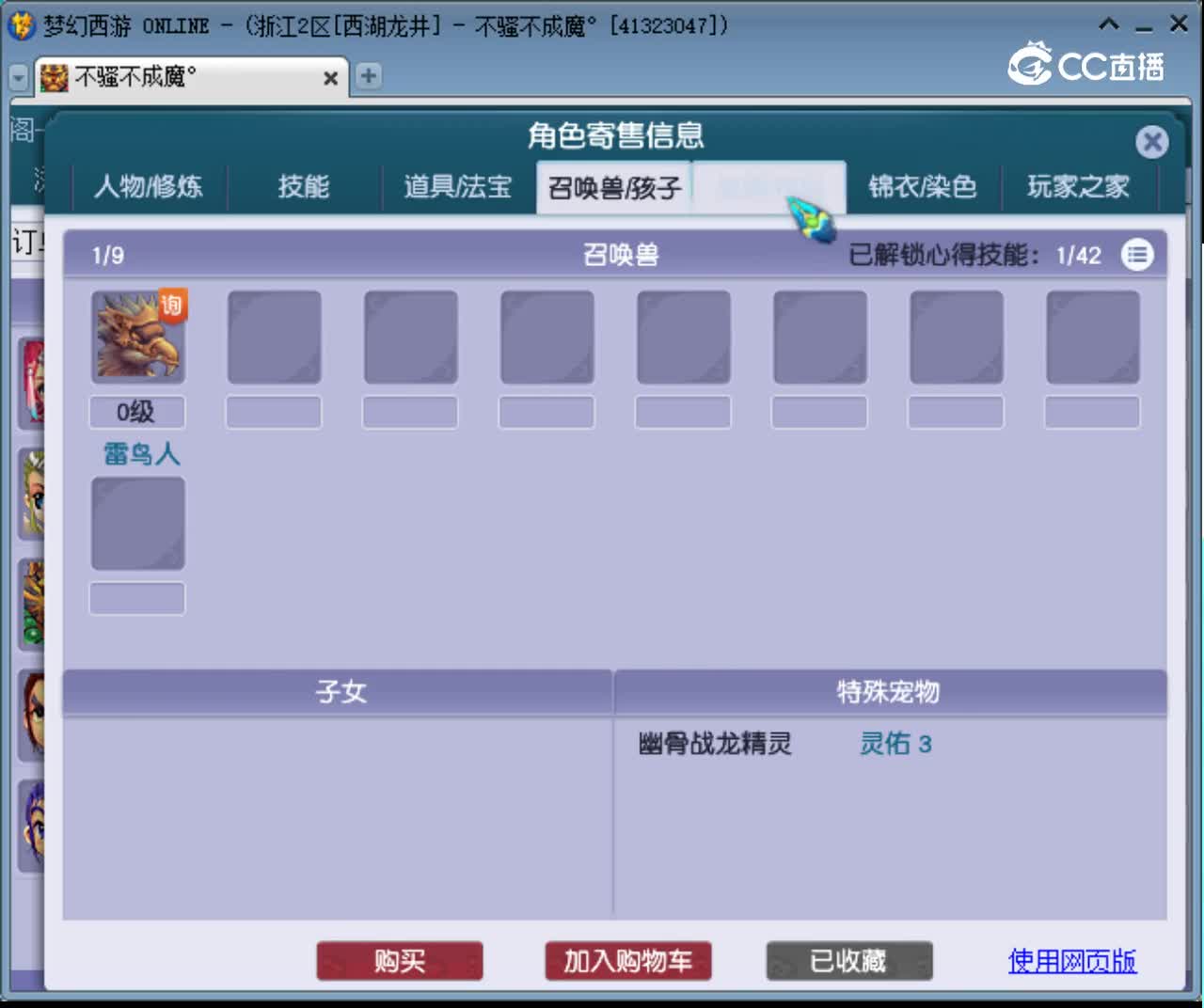
Task: Open the 道具/法宝 tab
Action: pos(458,186)
